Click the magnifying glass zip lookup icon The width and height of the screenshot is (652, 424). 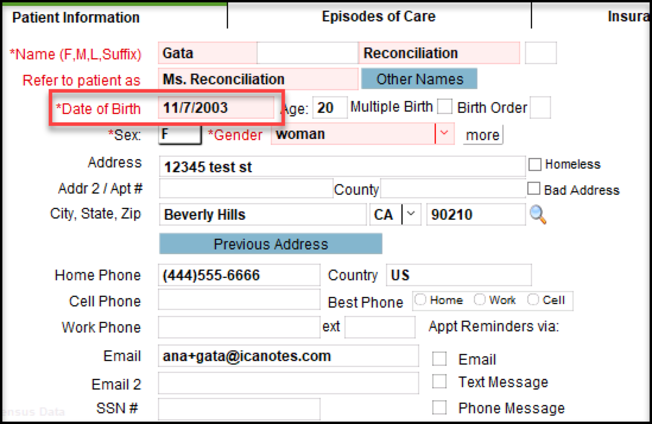point(538,214)
